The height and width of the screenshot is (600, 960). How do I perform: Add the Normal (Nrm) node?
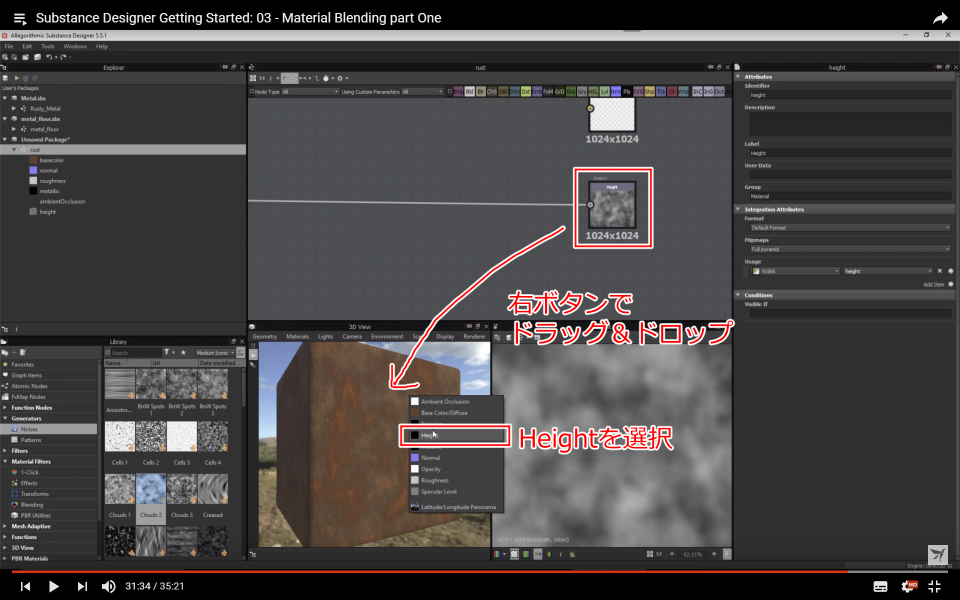(x=615, y=91)
